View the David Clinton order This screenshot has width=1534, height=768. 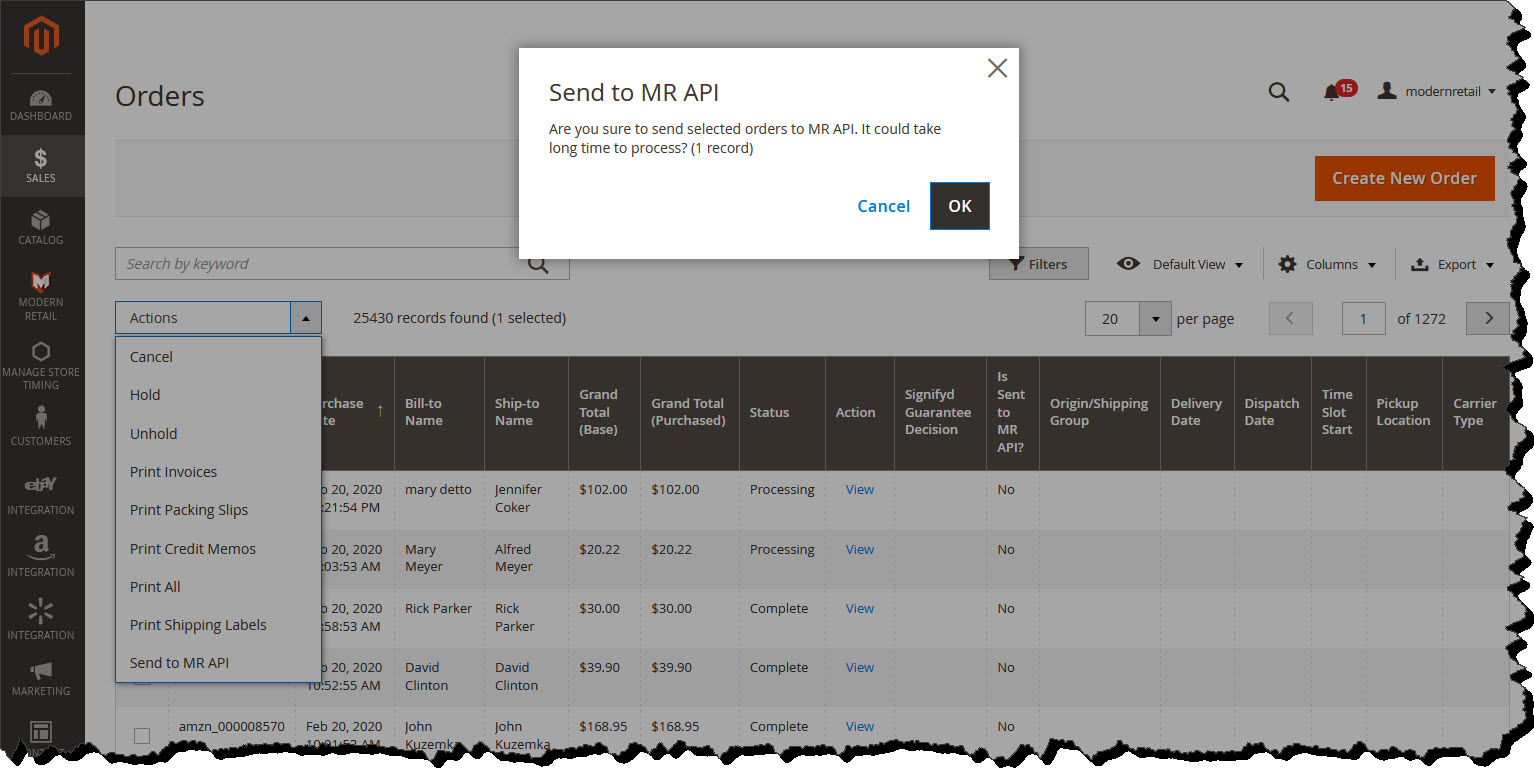tap(860, 667)
